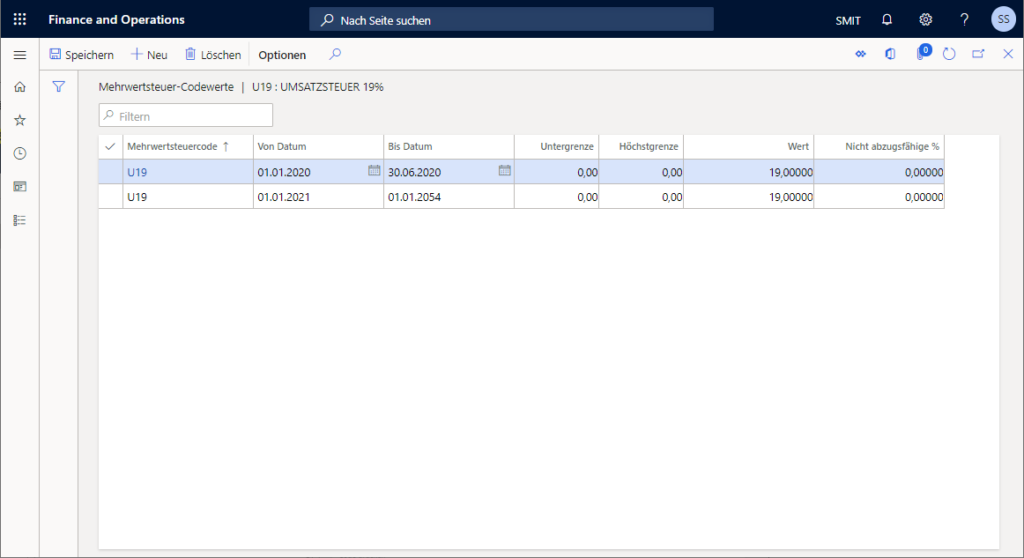Open Recent clock icon in sidebar
This screenshot has width=1024, height=558.
click(x=20, y=154)
